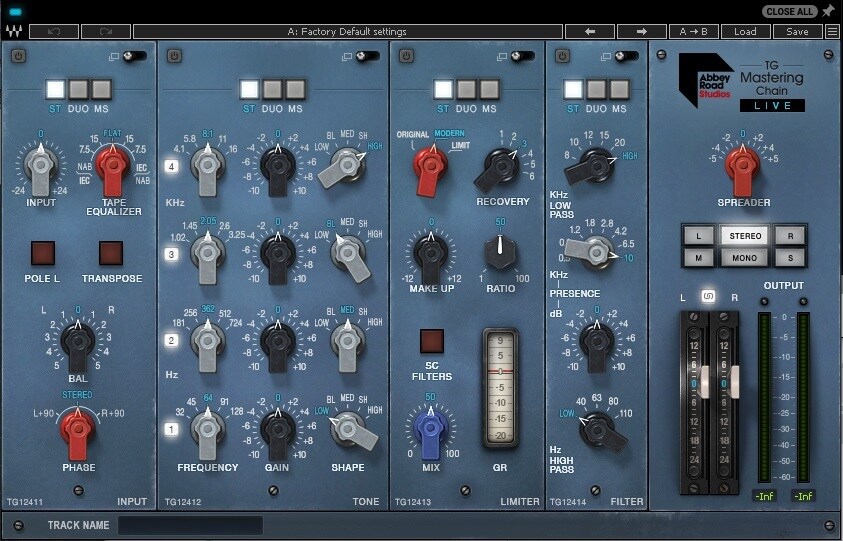The image size is (843, 541).
Task: Toggle the POLE L red button
Action: [x=43, y=253]
